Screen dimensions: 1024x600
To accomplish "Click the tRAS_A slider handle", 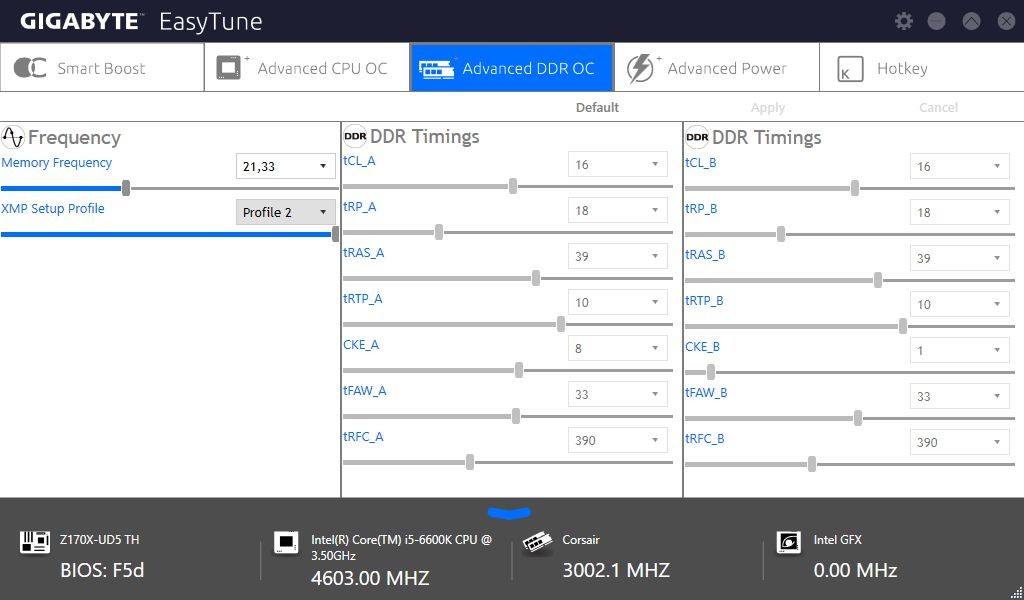I will click(x=536, y=279).
